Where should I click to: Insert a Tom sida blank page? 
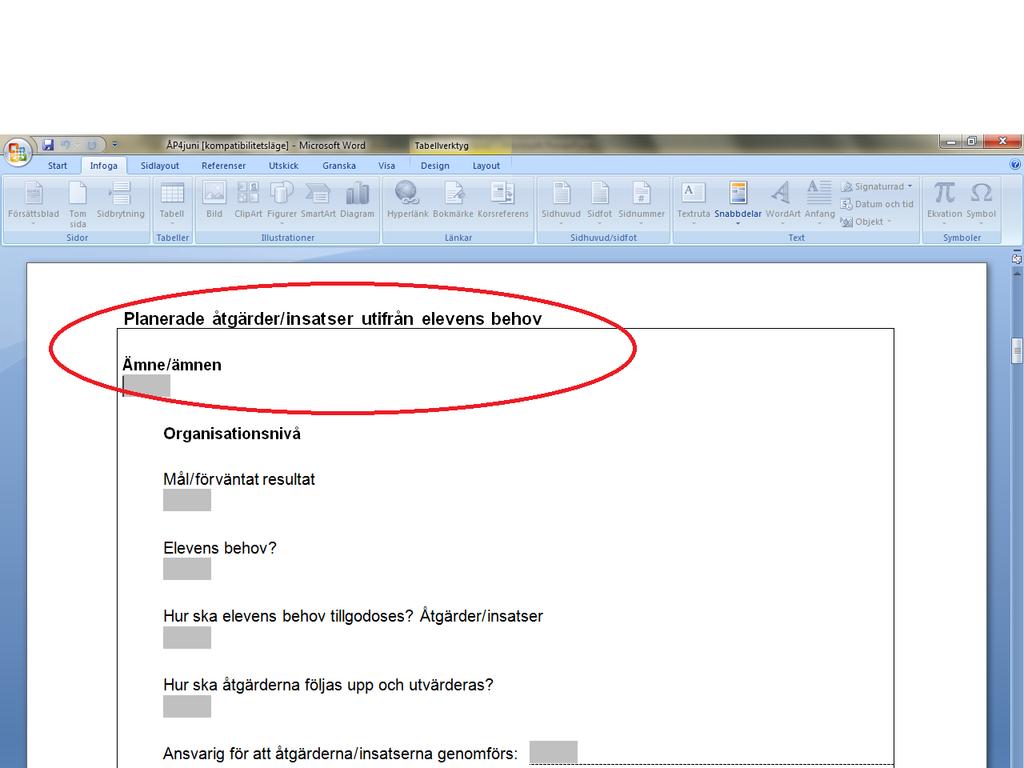click(x=78, y=204)
